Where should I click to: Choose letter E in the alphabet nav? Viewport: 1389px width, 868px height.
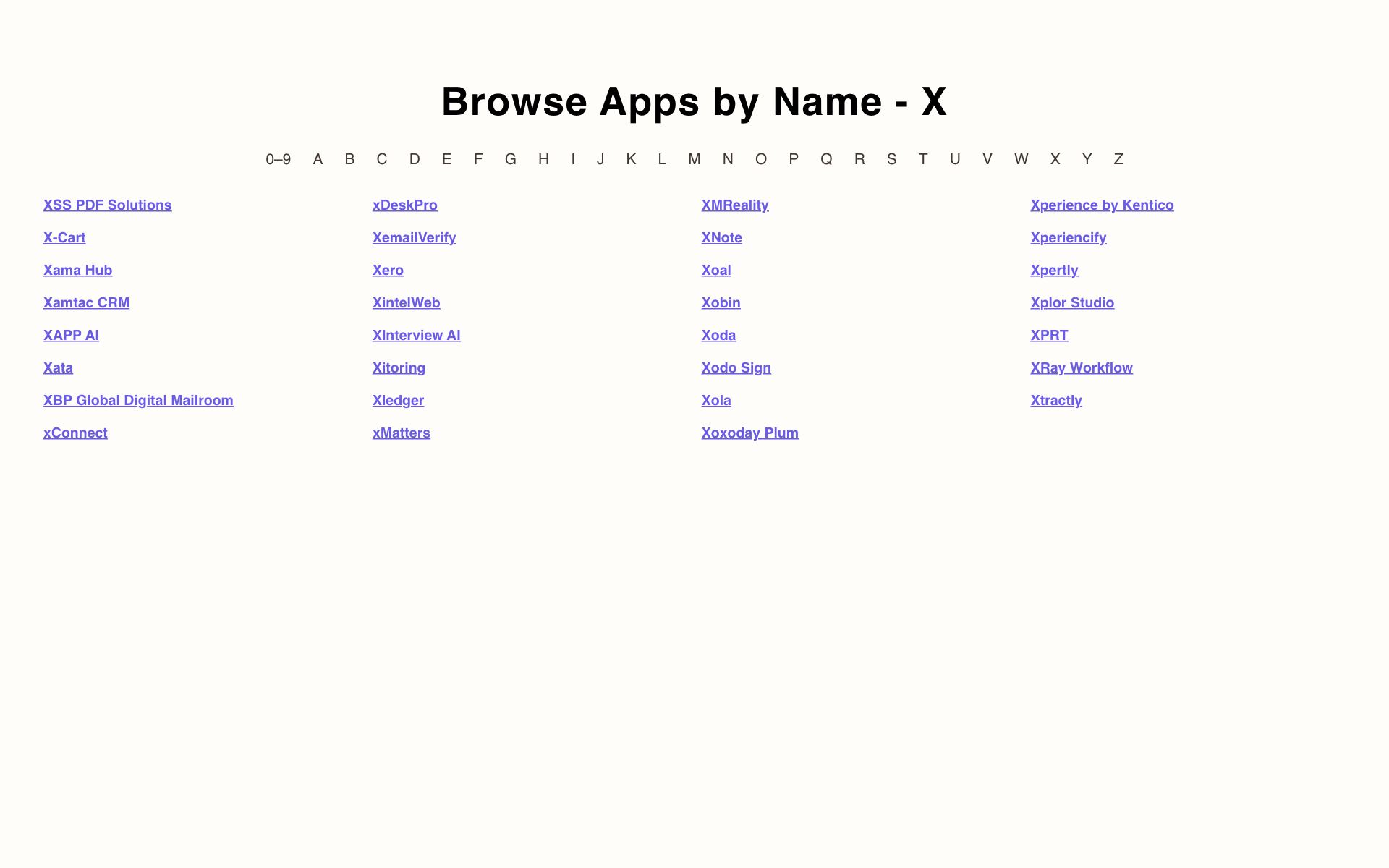(x=447, y=159)
